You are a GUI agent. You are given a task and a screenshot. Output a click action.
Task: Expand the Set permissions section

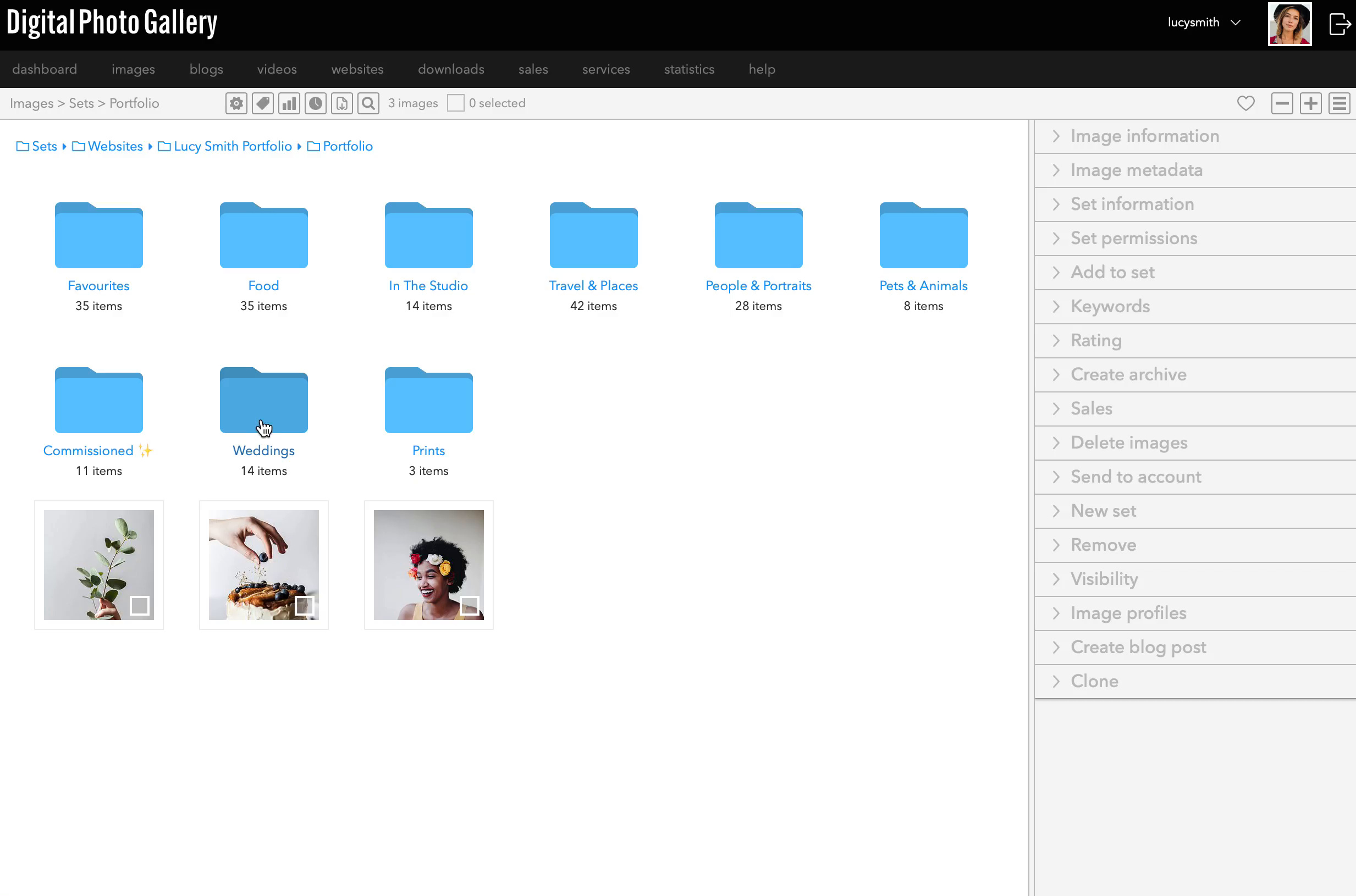(x=1195, y=238)
